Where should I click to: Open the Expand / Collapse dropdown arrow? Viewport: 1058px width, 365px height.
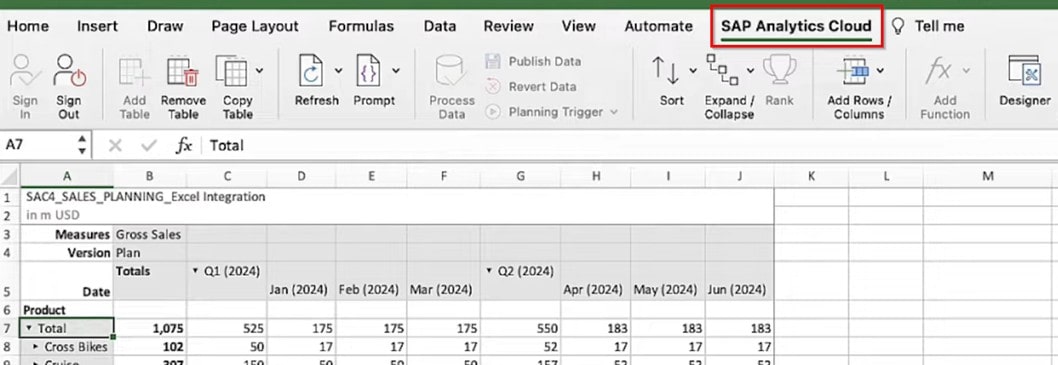(750, 70)
